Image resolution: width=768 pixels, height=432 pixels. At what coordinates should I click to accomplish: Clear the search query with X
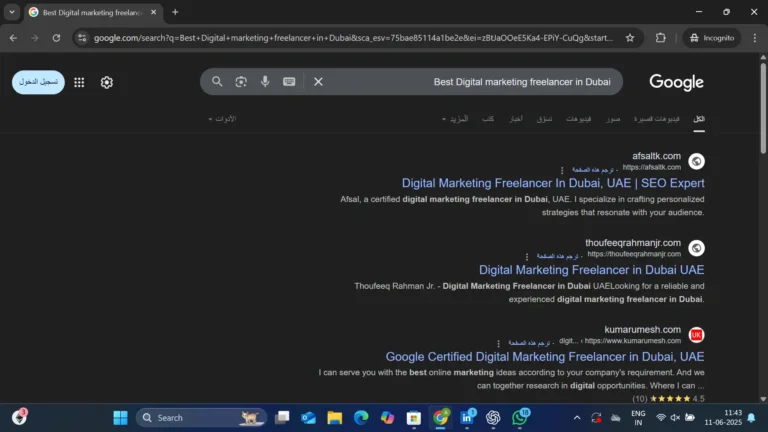coord(318,82)
